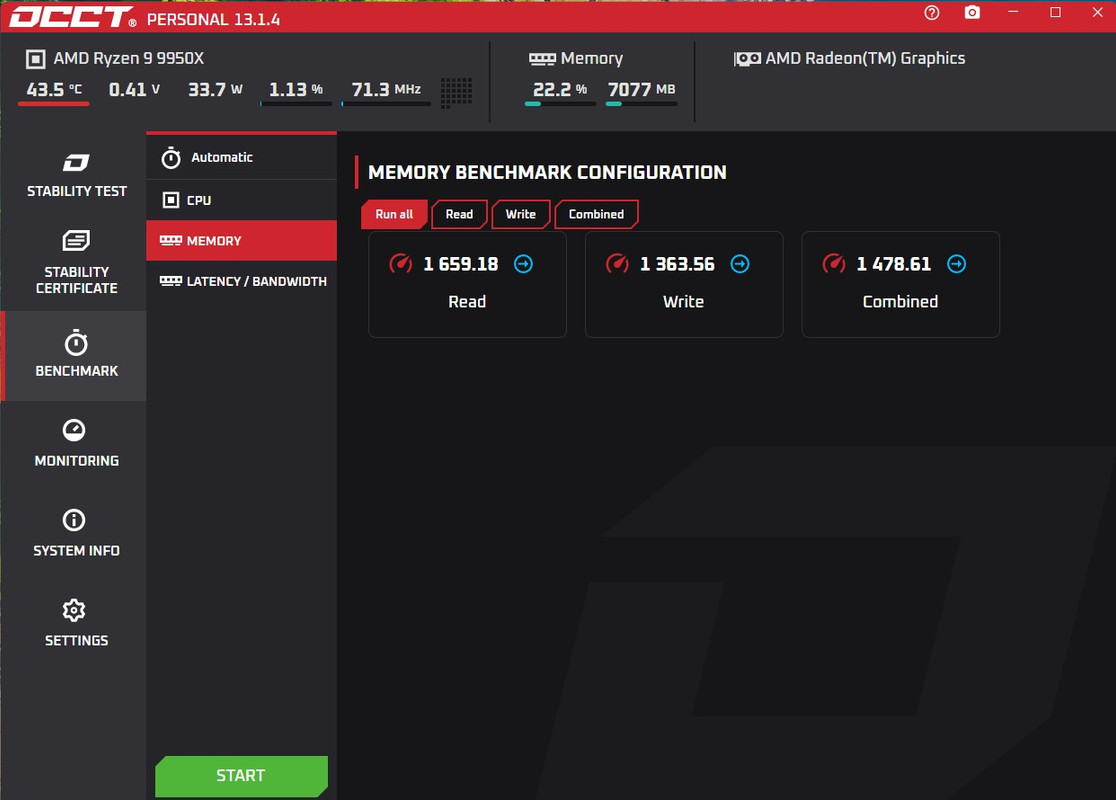Click the gauge icon on Combined card
This screenshot has width=1116, height=800.
click(833, 264)
